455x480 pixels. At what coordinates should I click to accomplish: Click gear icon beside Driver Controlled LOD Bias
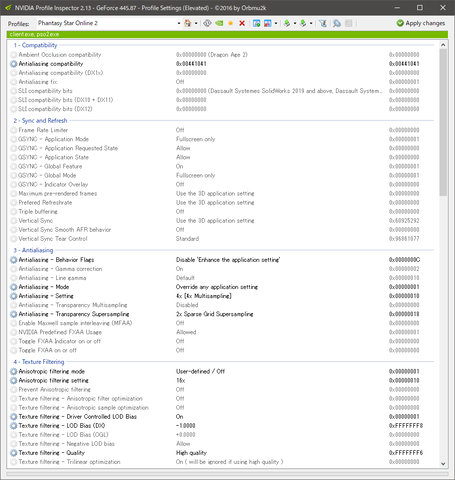[x=13, y=417]
